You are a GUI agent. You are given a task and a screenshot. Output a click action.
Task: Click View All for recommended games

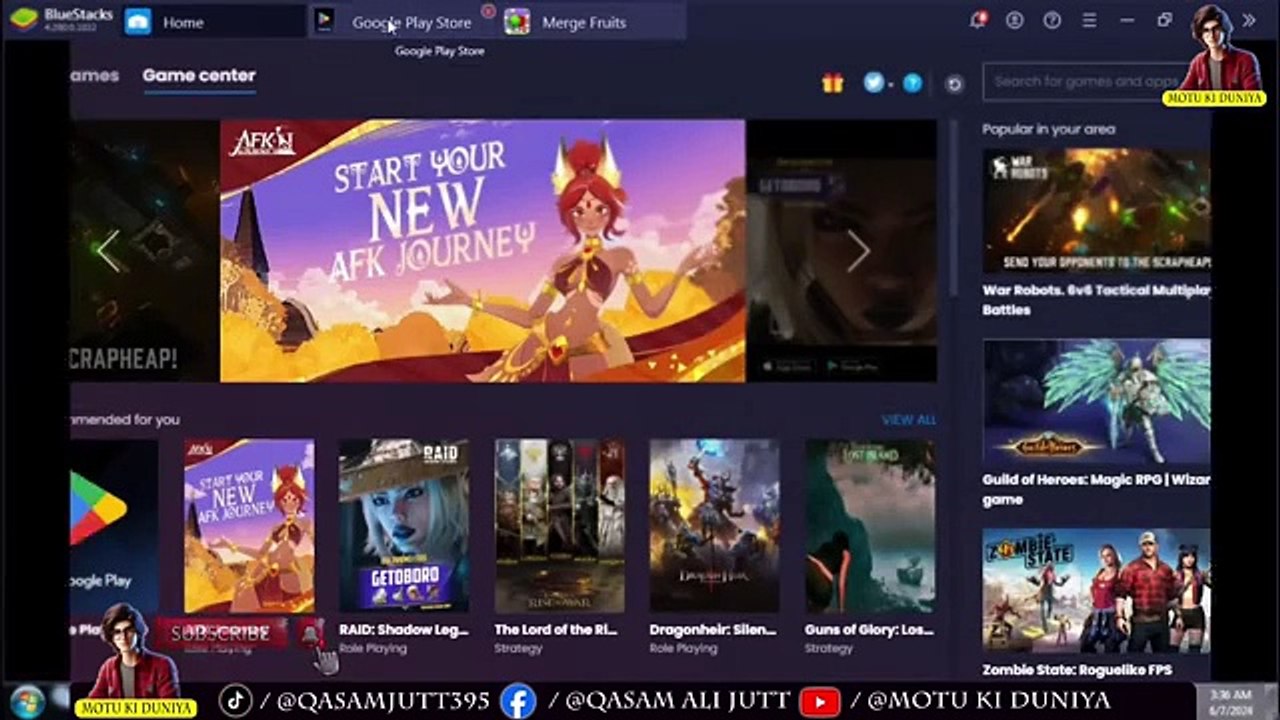coord(909,420)
